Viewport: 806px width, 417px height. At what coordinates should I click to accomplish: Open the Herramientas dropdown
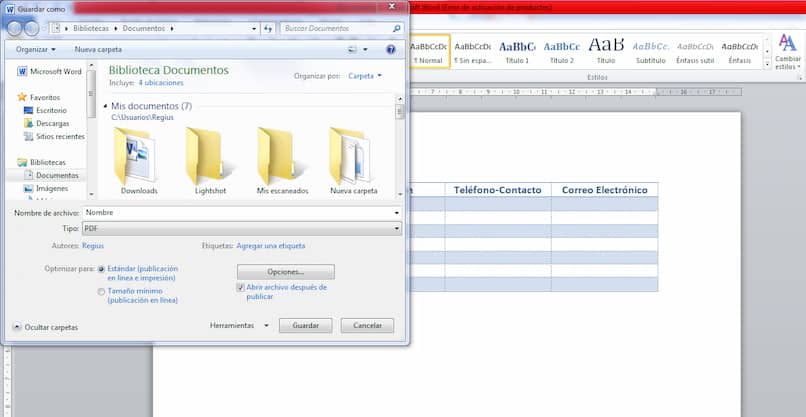(x=239, y=325)
